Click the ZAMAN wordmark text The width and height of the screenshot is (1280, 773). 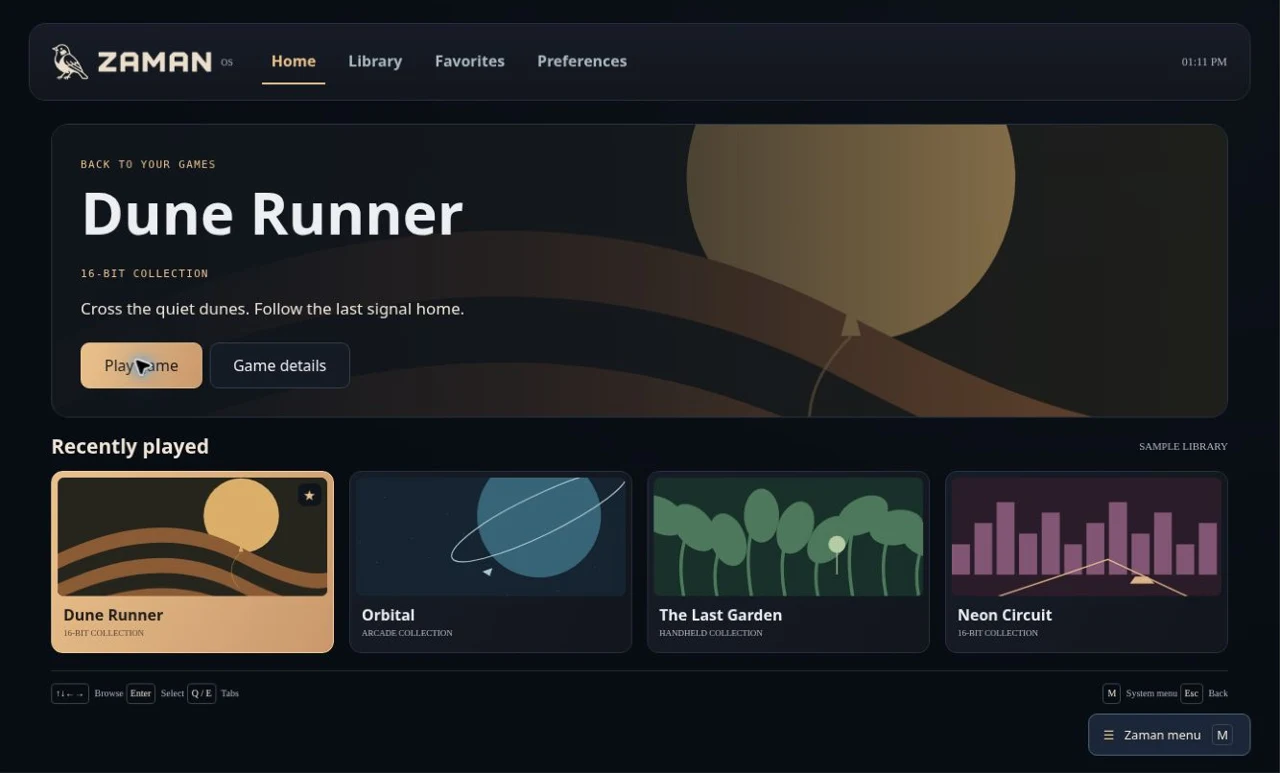[x=155, y=62]
